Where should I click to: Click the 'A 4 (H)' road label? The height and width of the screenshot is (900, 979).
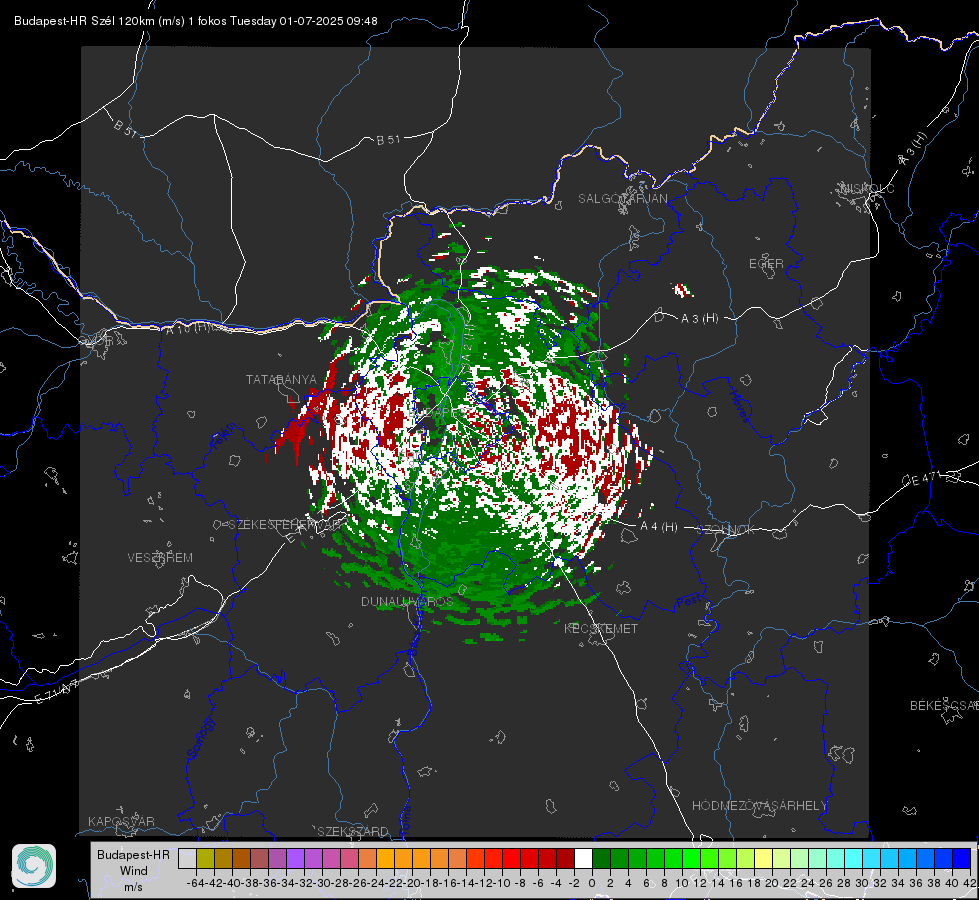(x=659, y=527)
